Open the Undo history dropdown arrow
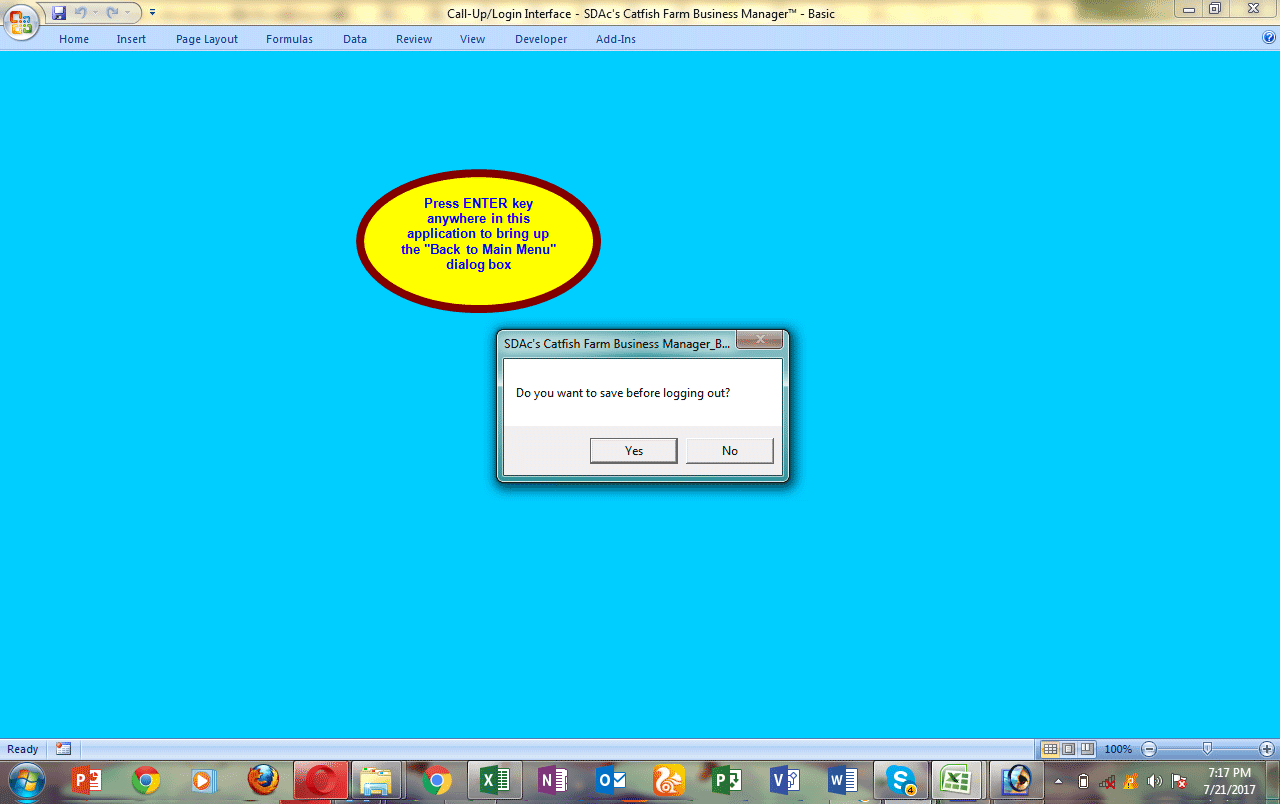This screenshot has height=804, width=1280. click(95, 13)
